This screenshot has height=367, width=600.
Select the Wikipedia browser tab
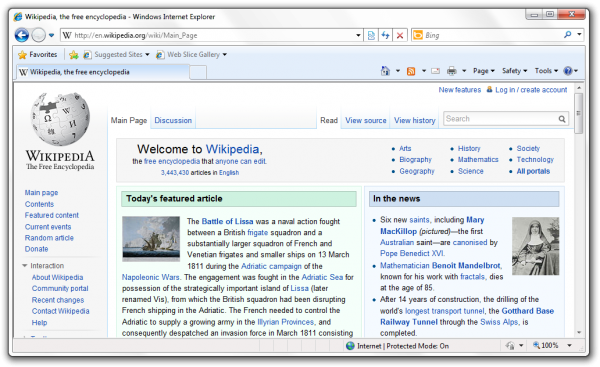click(103, 72)
